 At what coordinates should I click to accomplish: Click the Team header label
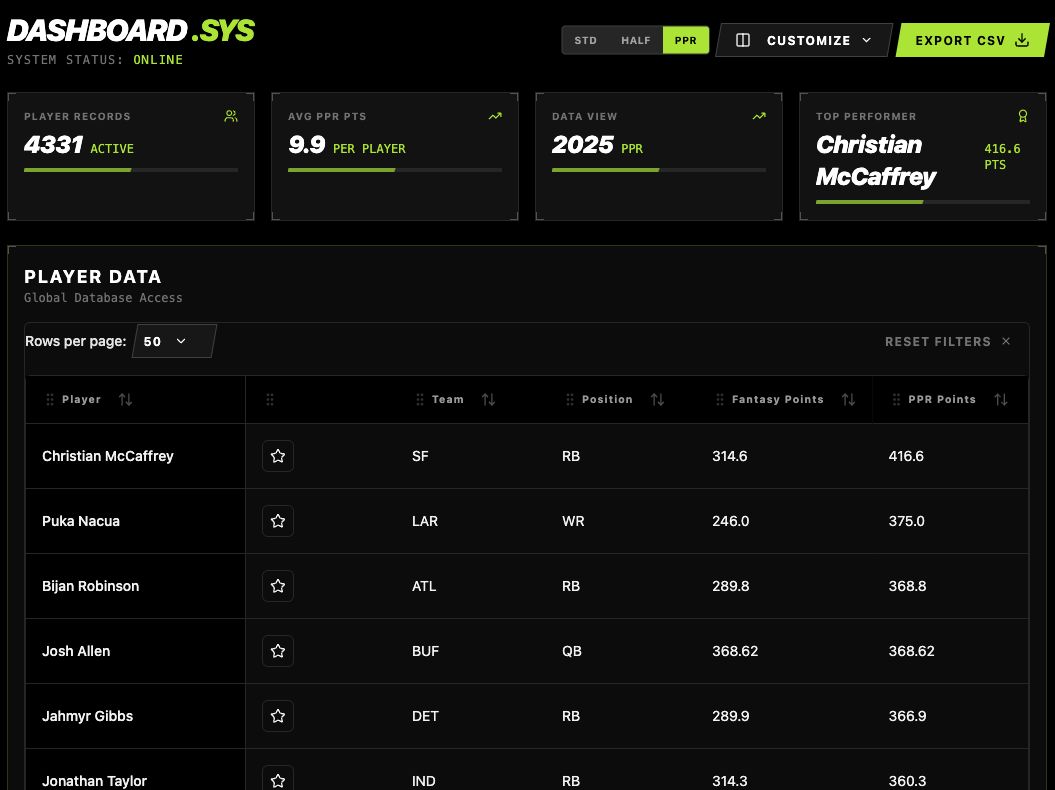tap(447, 400)
